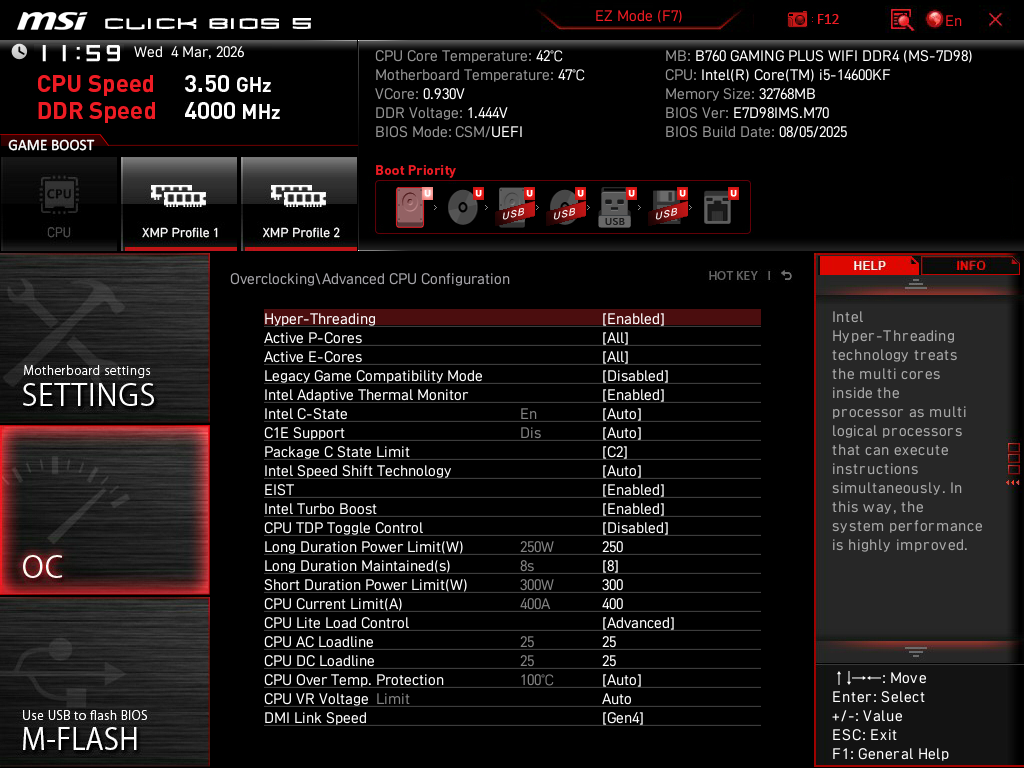Edit CPU VR Voltage Limit Auto value

pyautogui.click(x=616, y=698)
